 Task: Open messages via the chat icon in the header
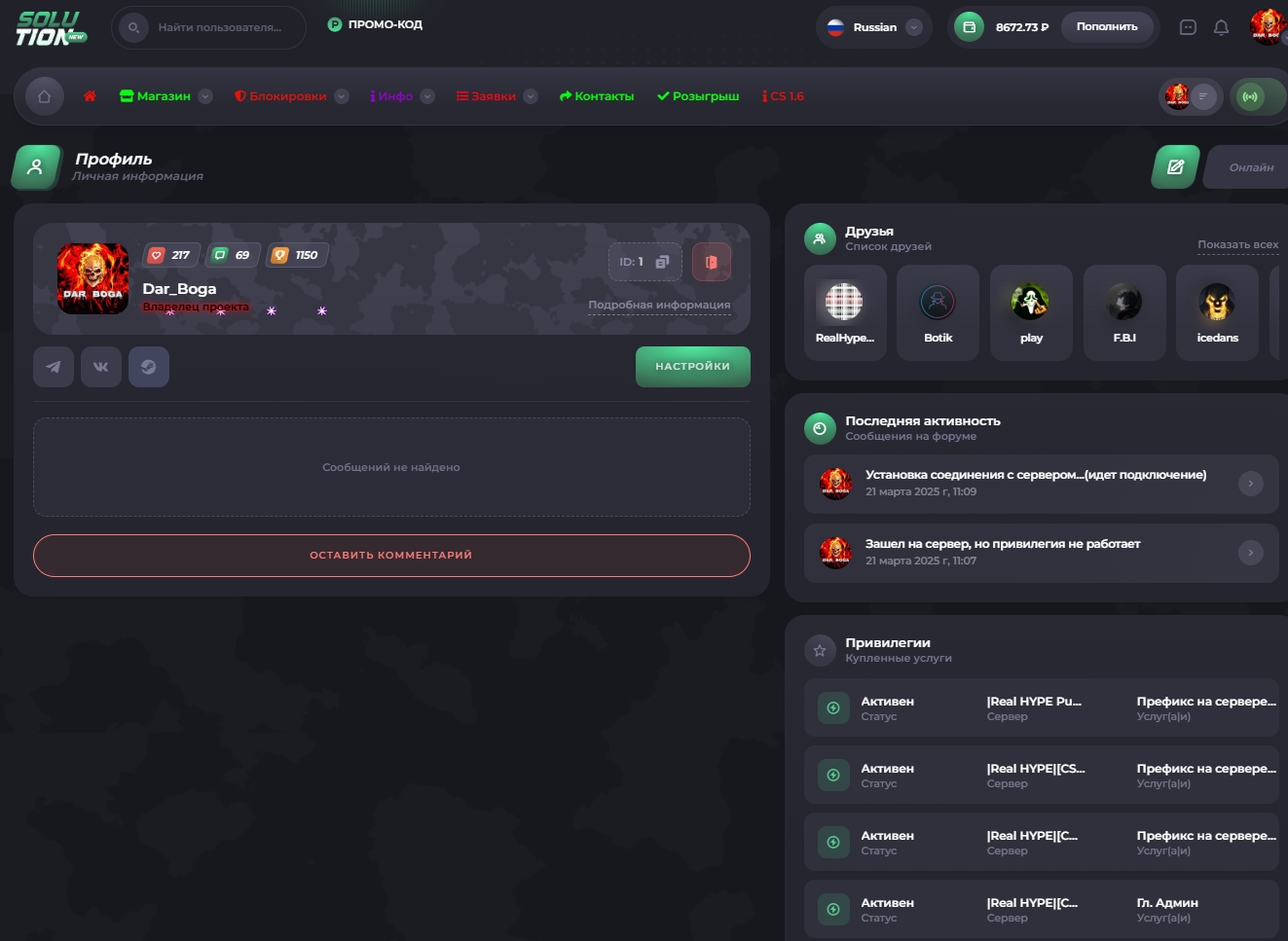[x=1188, y=27]
